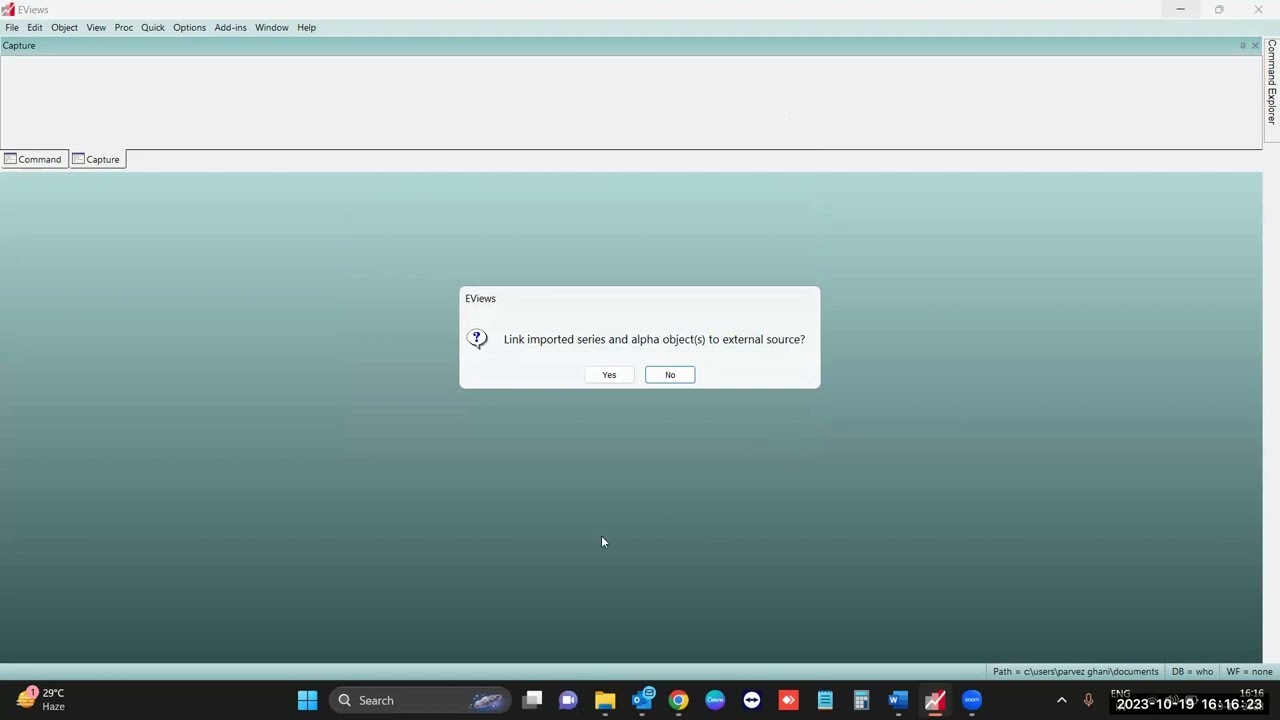This screenshot has height=720, width=1280.
Task: Open the Options menu
Action: point(189,28)
